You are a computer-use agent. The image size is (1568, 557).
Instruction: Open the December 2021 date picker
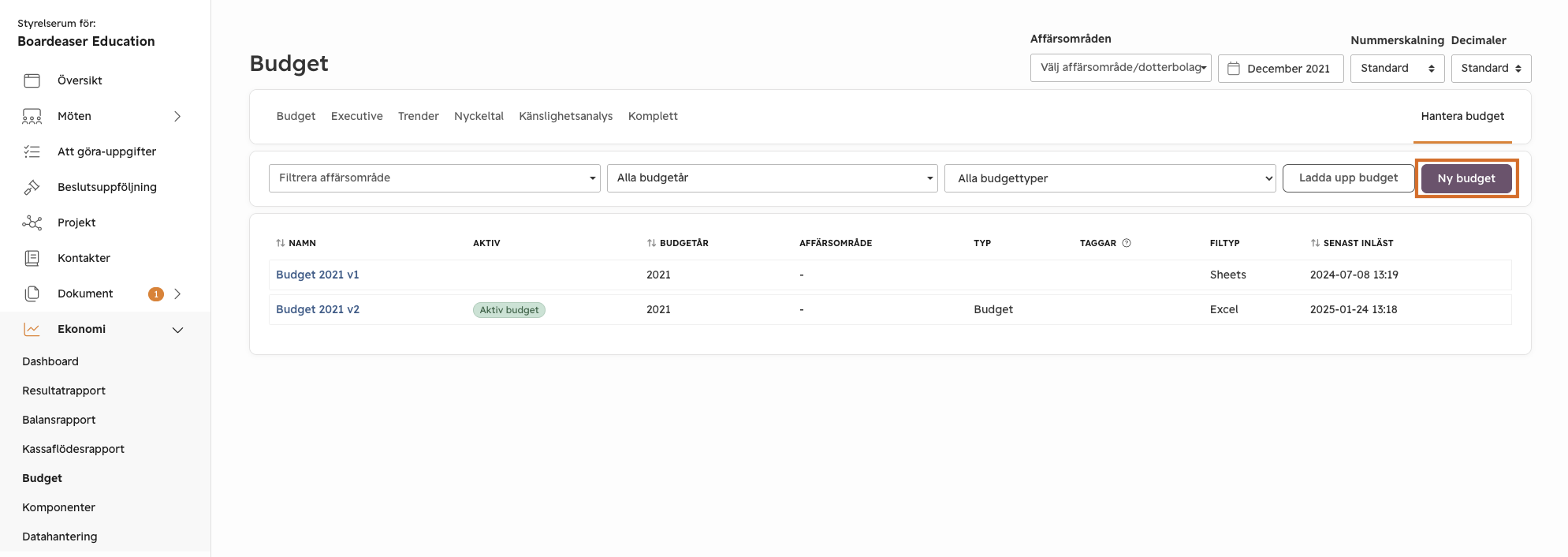click(1280, 69)
